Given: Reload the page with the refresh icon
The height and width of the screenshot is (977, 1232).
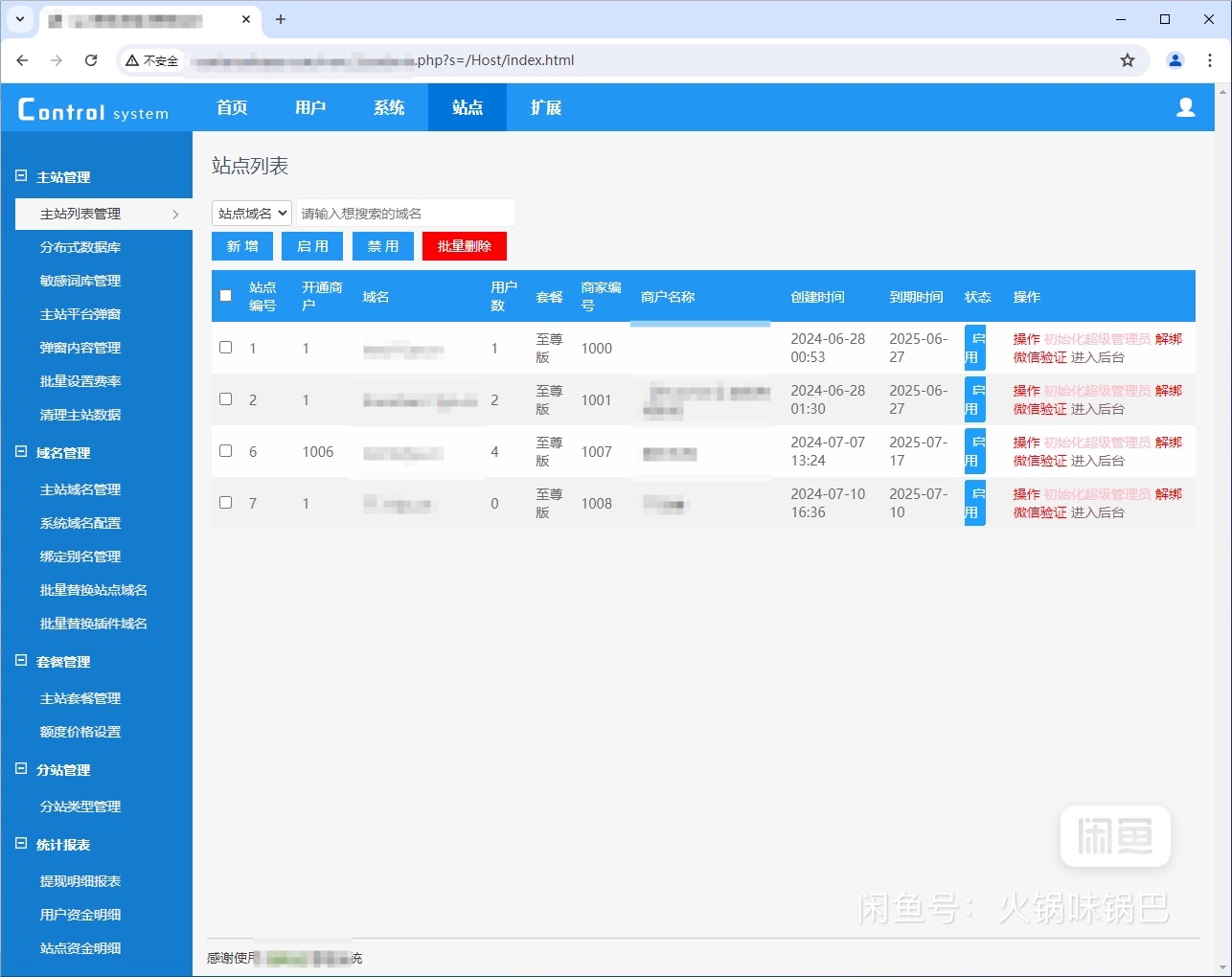Looking at the screenshot, I should pyautogui.click(x=91, y=60).
